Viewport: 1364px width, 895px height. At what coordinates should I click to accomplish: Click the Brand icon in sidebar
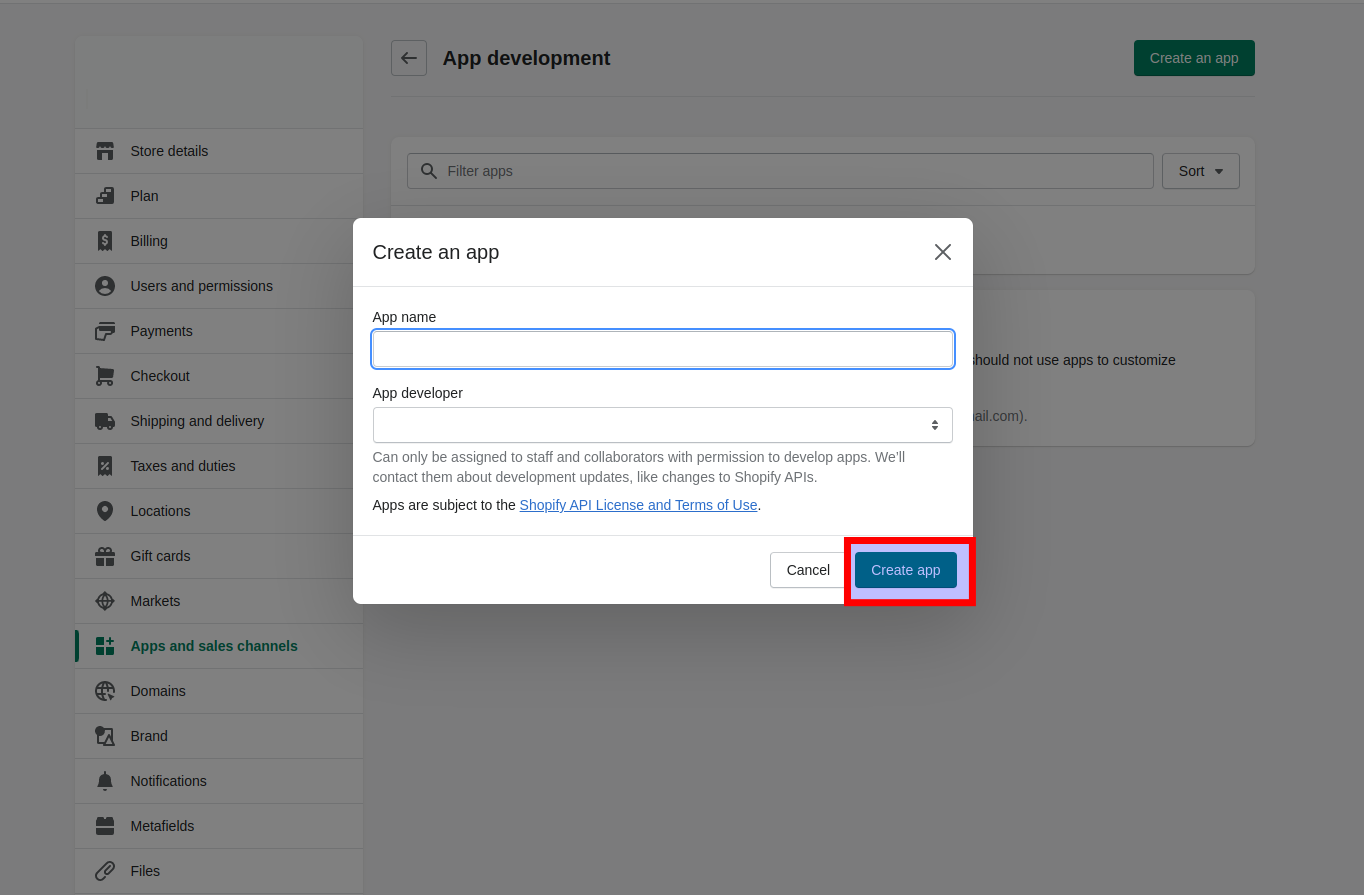[105, 736]
